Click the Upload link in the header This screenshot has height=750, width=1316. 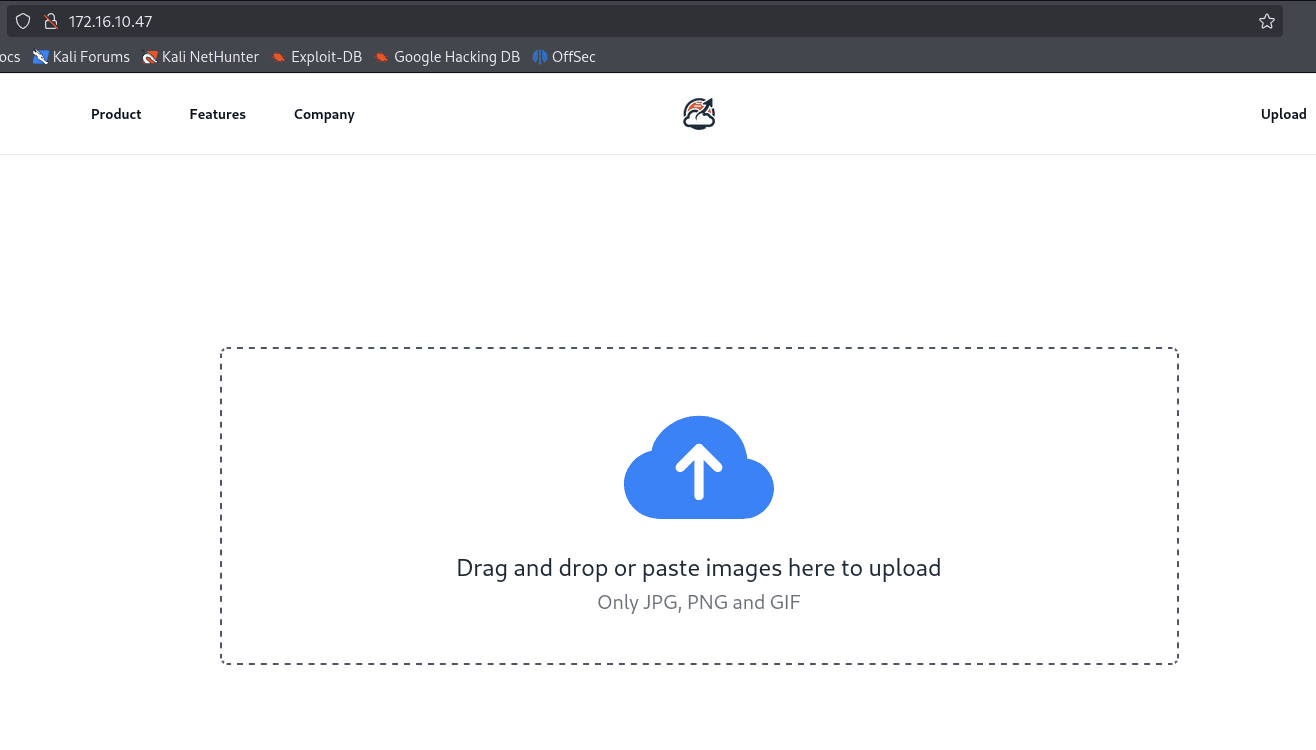click(x=1283, y=114)
